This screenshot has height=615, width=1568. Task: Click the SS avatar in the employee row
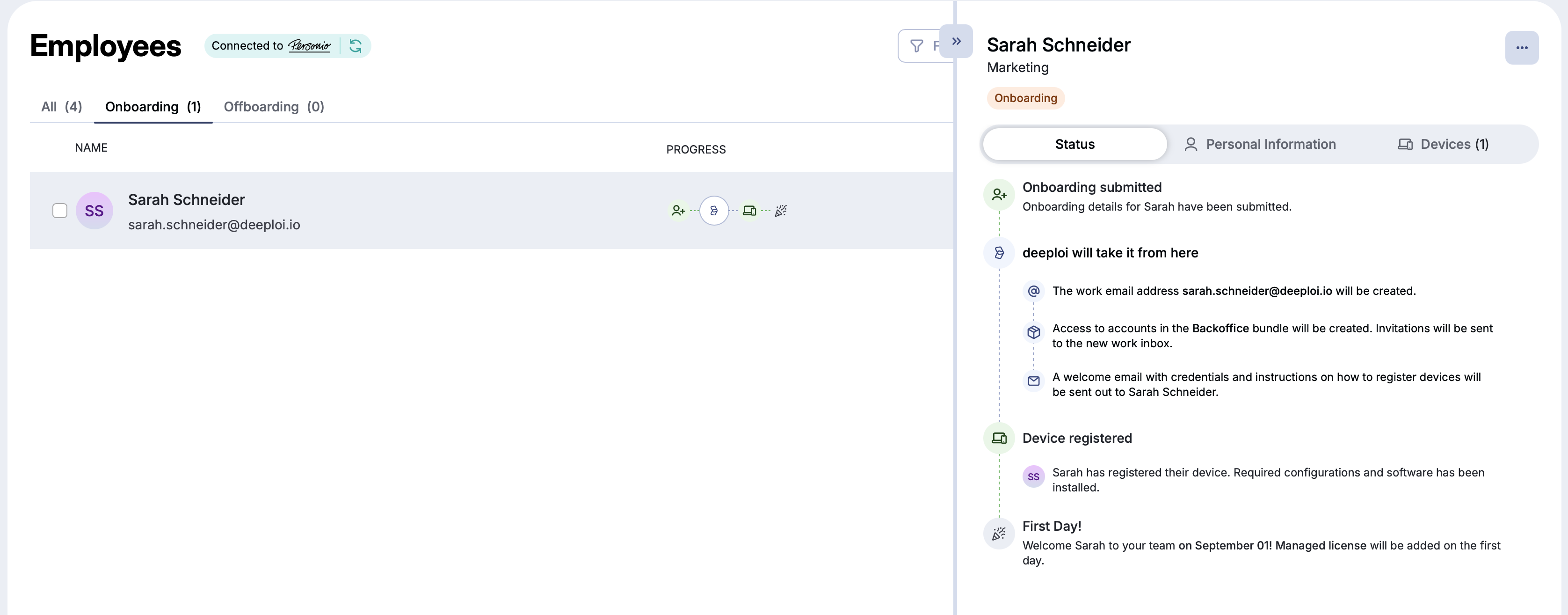click(94, 211)
